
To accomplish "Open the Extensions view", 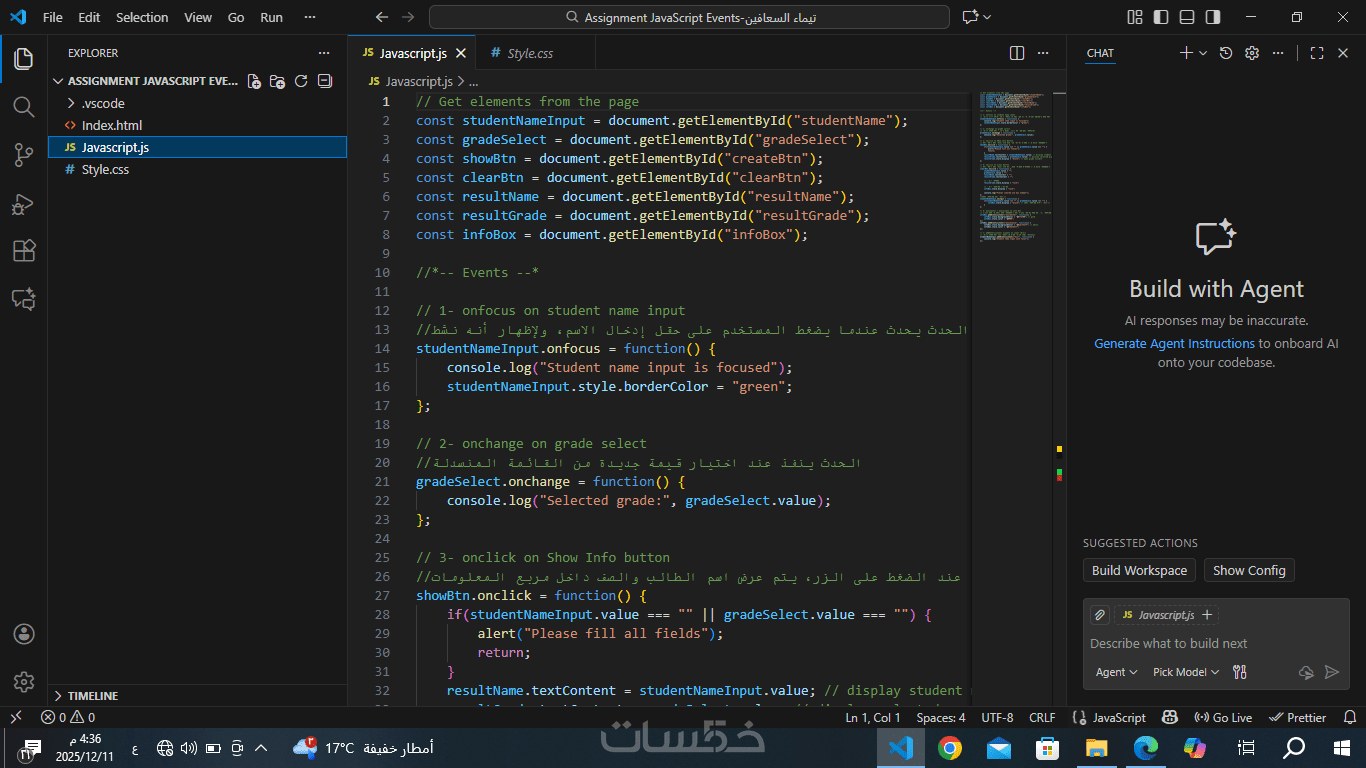I will [x=23, y=251].
